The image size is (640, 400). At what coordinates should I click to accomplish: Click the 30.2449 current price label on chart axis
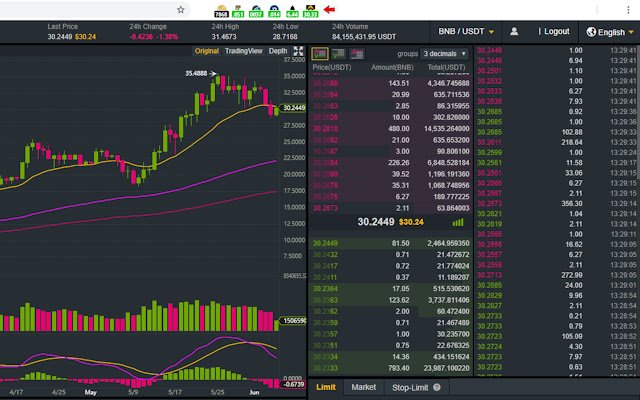click(x=293, y=108)
